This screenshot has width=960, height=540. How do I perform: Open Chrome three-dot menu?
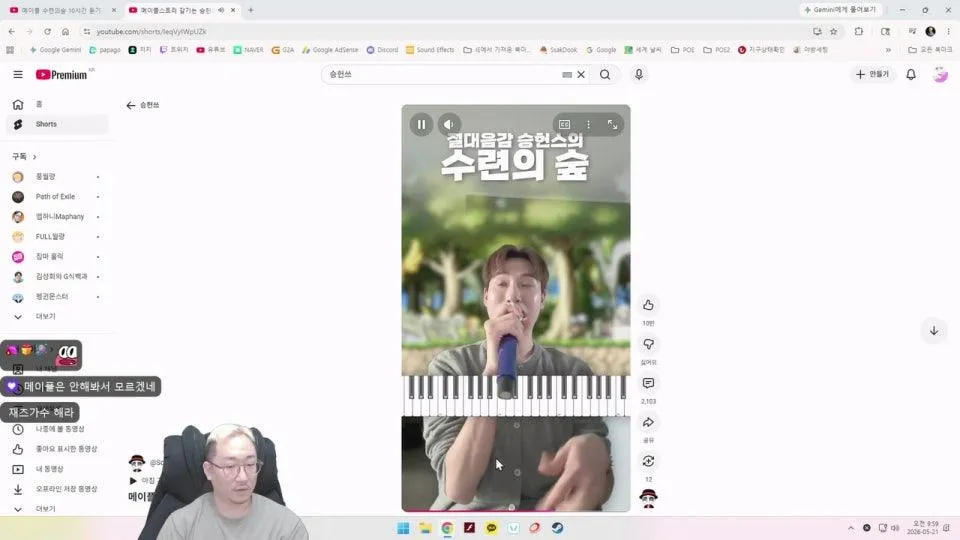(948, 31)
